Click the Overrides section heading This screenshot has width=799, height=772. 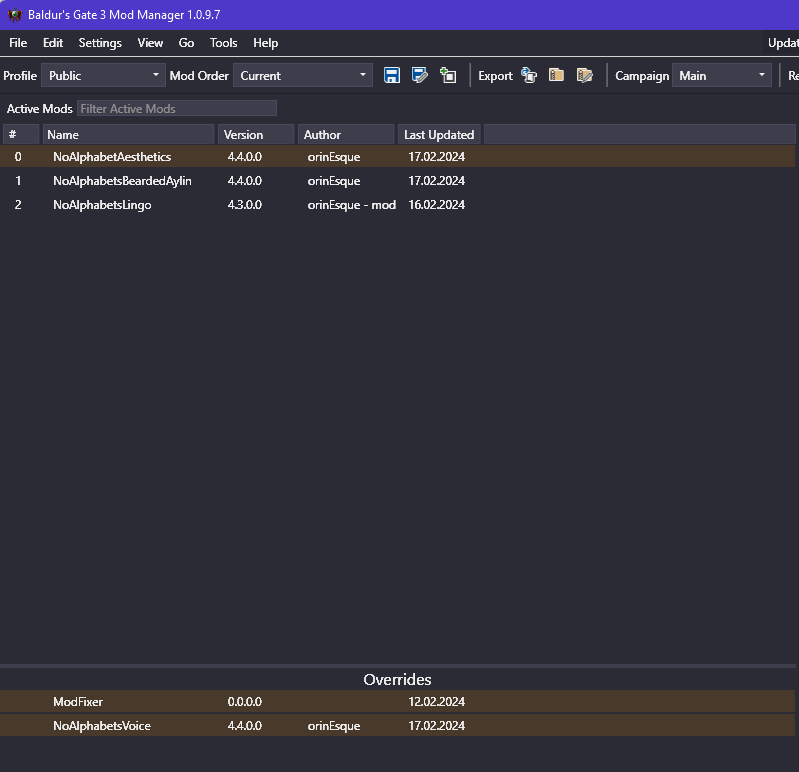coord(397,679)
